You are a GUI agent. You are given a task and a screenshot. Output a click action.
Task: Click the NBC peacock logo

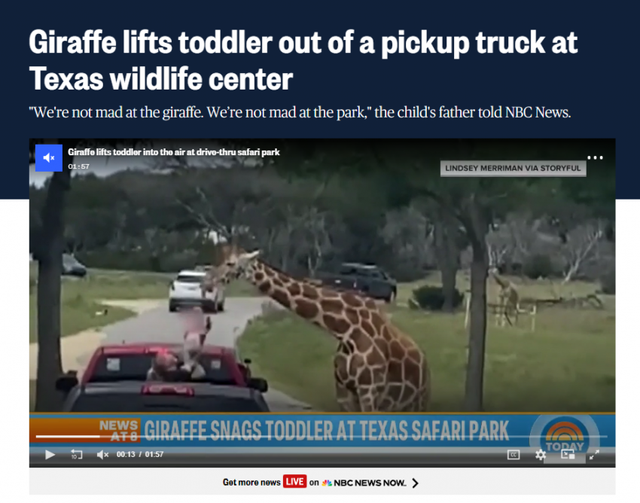(x=327, y=483)
